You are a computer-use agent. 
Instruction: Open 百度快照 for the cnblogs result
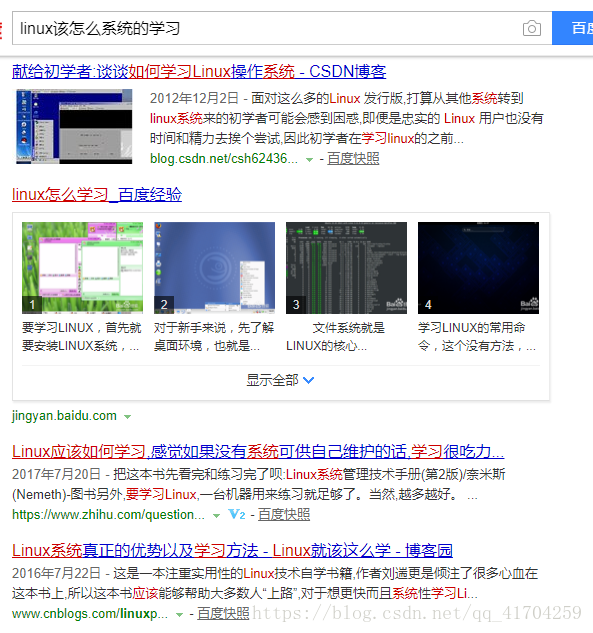pyautogui.click(x=223, y=614)
